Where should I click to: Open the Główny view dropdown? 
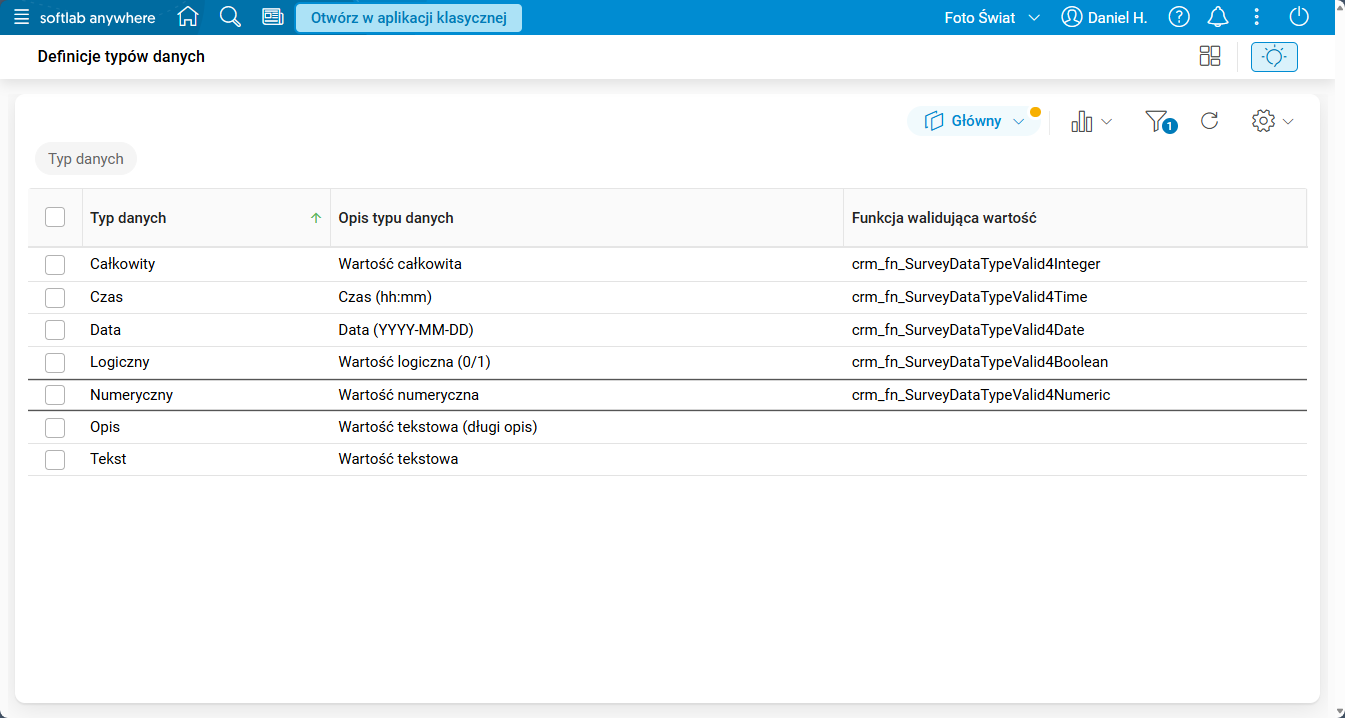tap(975, 121)
